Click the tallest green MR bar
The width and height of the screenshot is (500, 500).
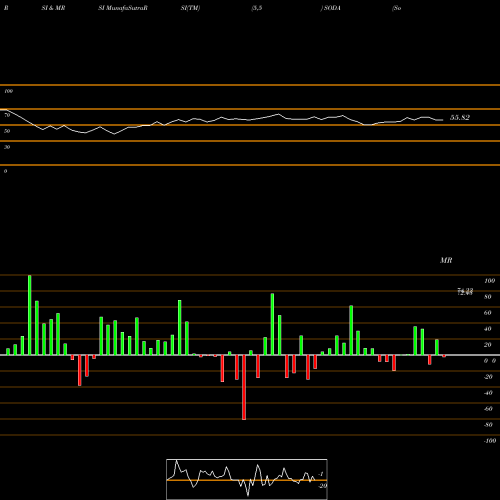pos(30,315)
